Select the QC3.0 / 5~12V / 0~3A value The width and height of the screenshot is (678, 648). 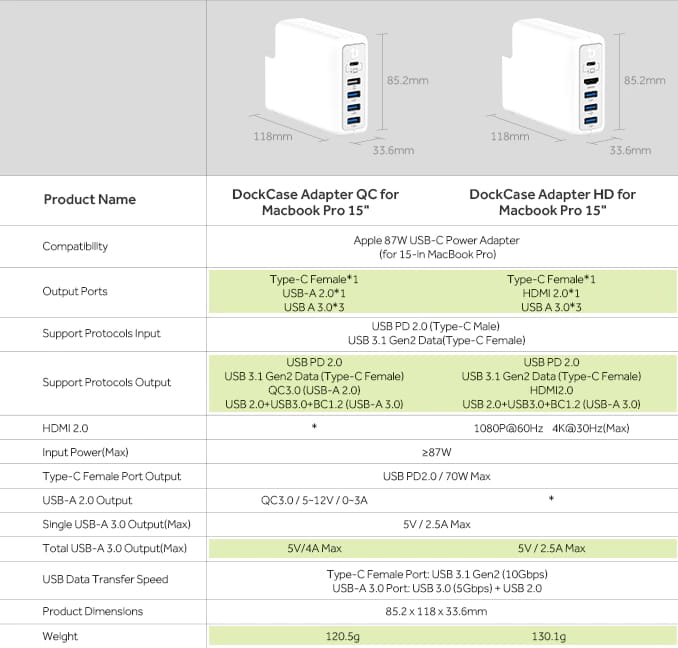(315, 500)
